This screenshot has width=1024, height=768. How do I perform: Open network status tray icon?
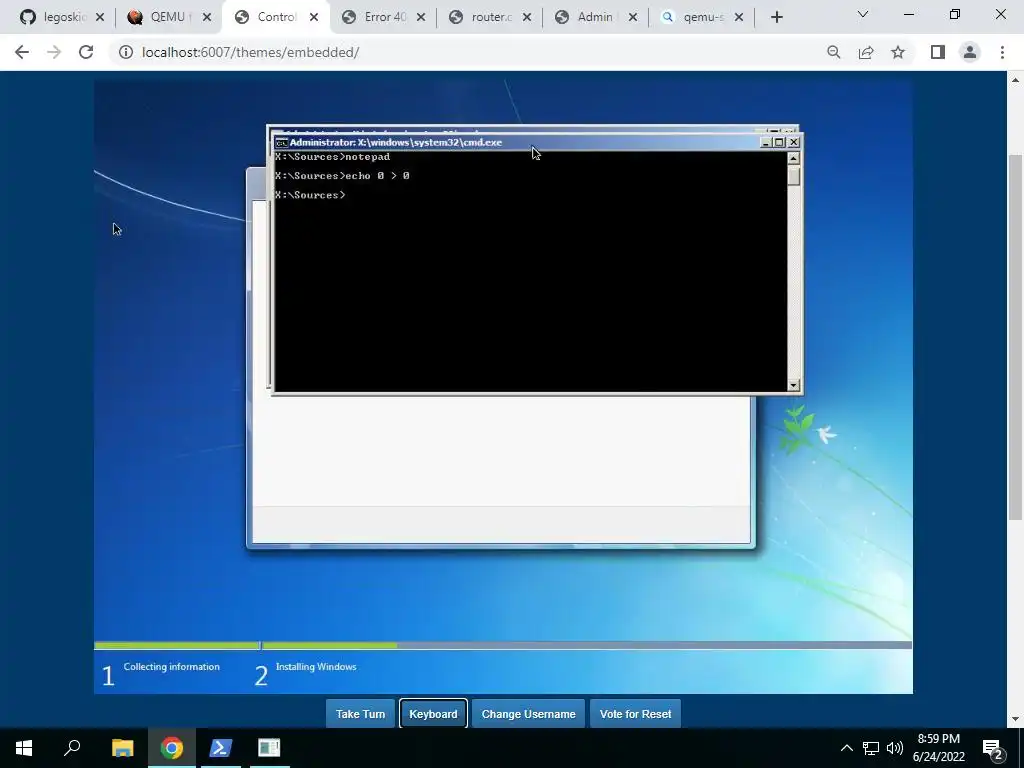[x=871, y=748]
